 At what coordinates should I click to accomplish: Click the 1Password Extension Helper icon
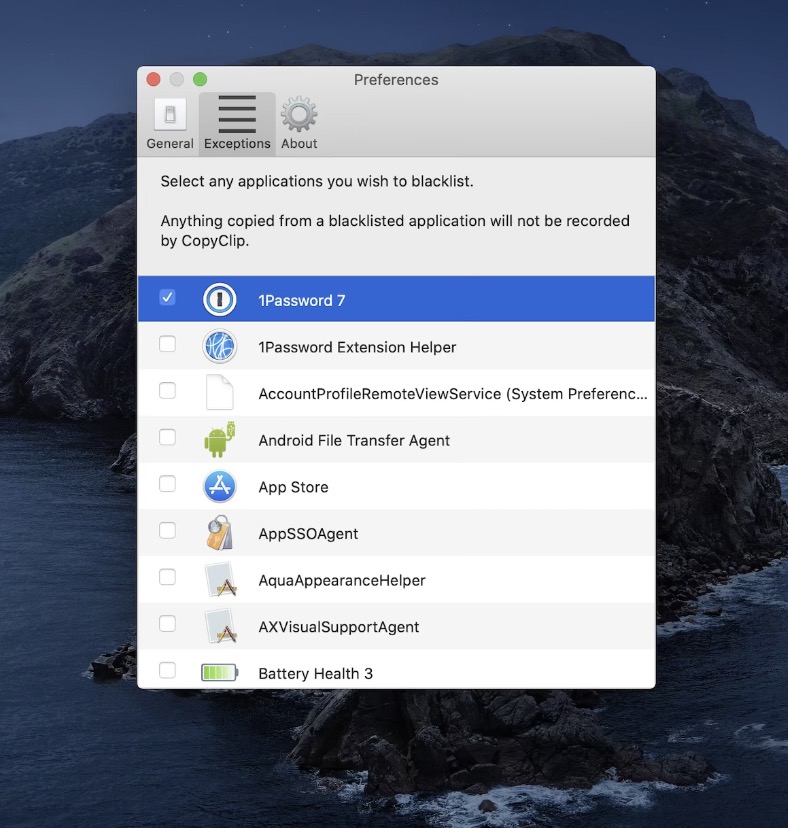[x=219, y=347]
